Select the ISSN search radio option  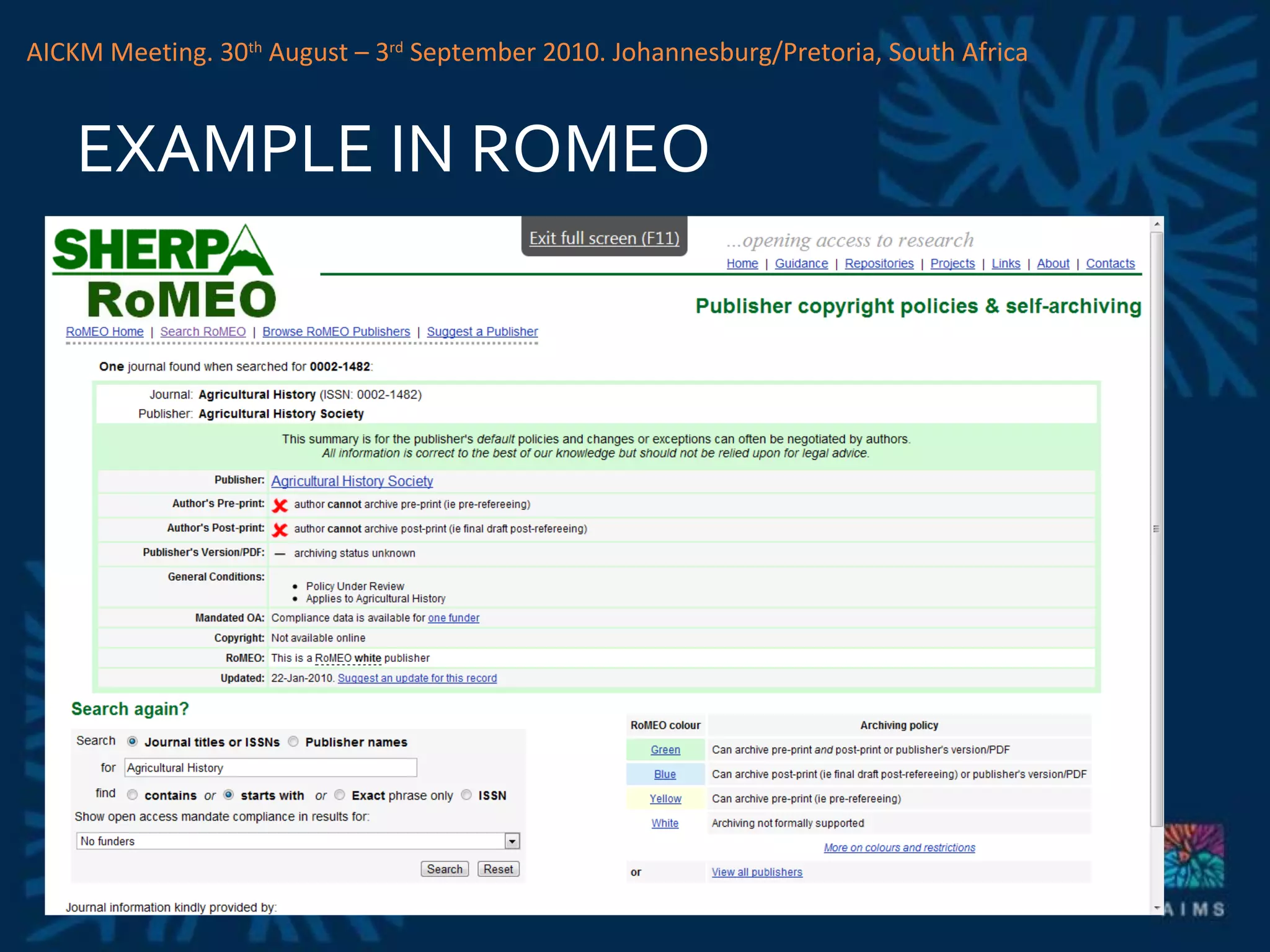[466, 795]
